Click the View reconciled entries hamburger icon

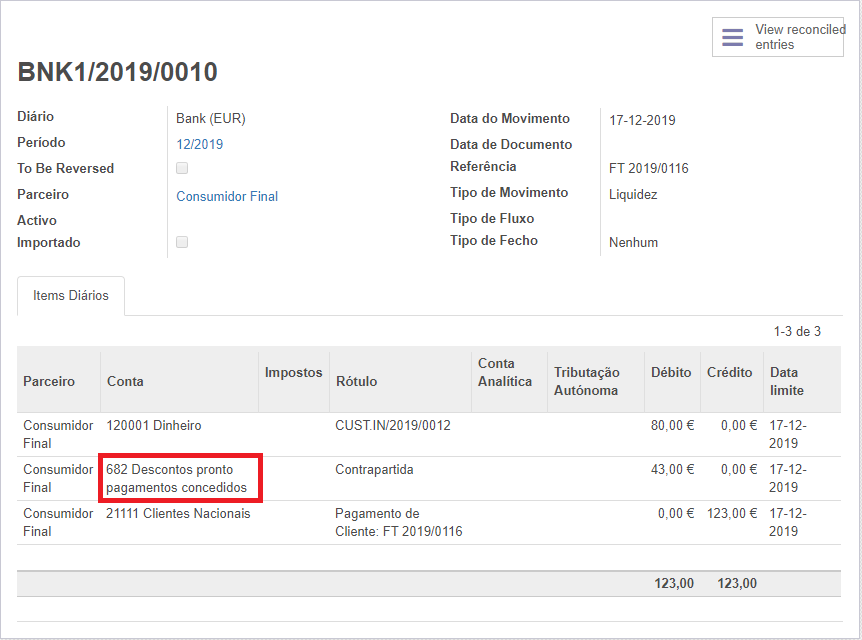[x=733, y=38]
